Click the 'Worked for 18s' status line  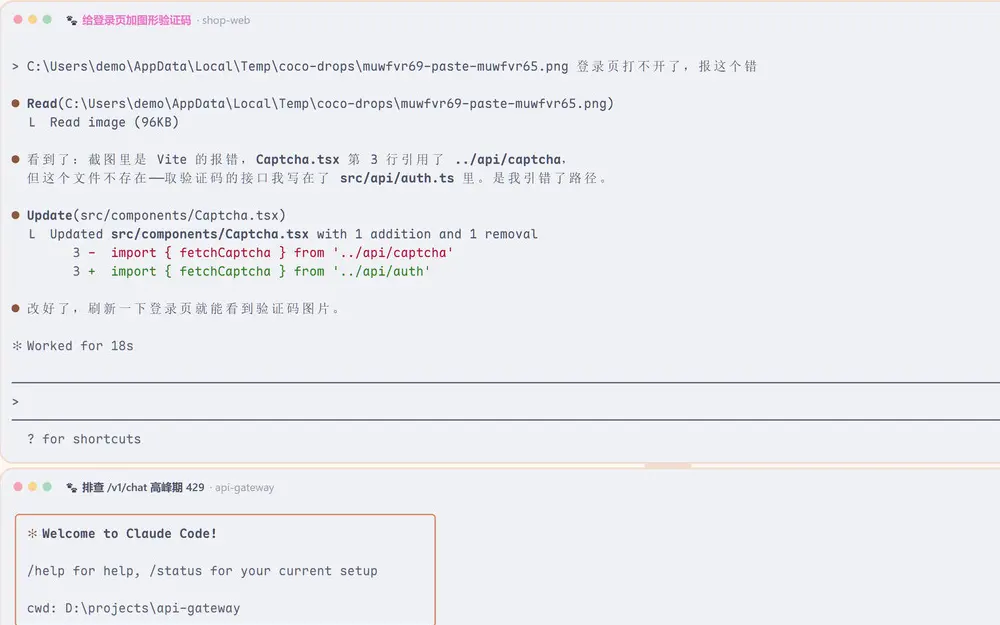coord(80,346)
